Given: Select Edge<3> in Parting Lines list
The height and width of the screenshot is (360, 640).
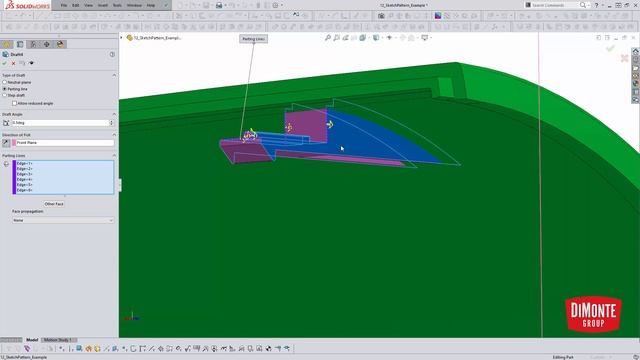Looking at the screenshot, I should coord(24,174).
